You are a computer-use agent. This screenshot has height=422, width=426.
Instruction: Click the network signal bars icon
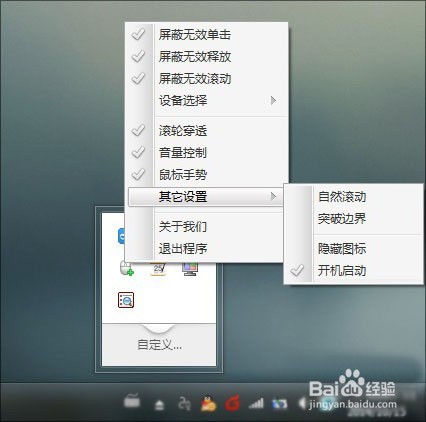(x=256, y=404)
